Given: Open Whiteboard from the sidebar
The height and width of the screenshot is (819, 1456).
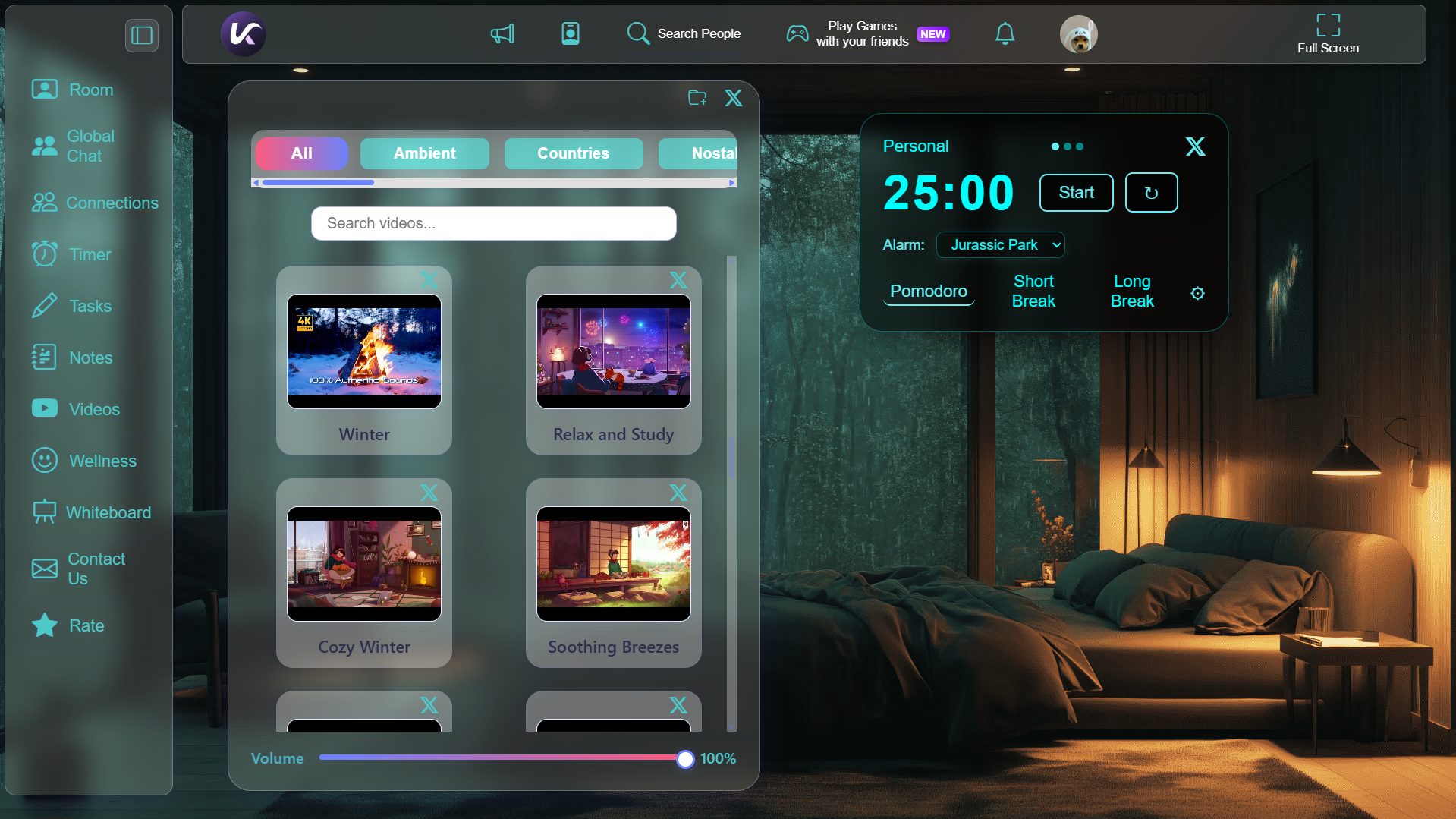Looking at the screenshot, I should point(92,512).
